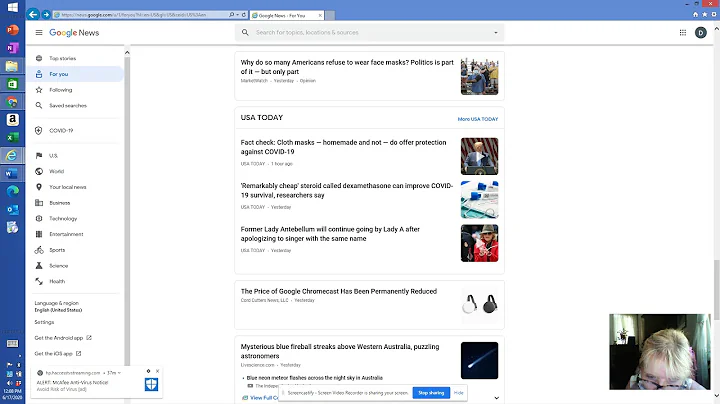Open OneNote from the taskbar
The height and width of the screenshot is (404, 720).
pos(12,48)
